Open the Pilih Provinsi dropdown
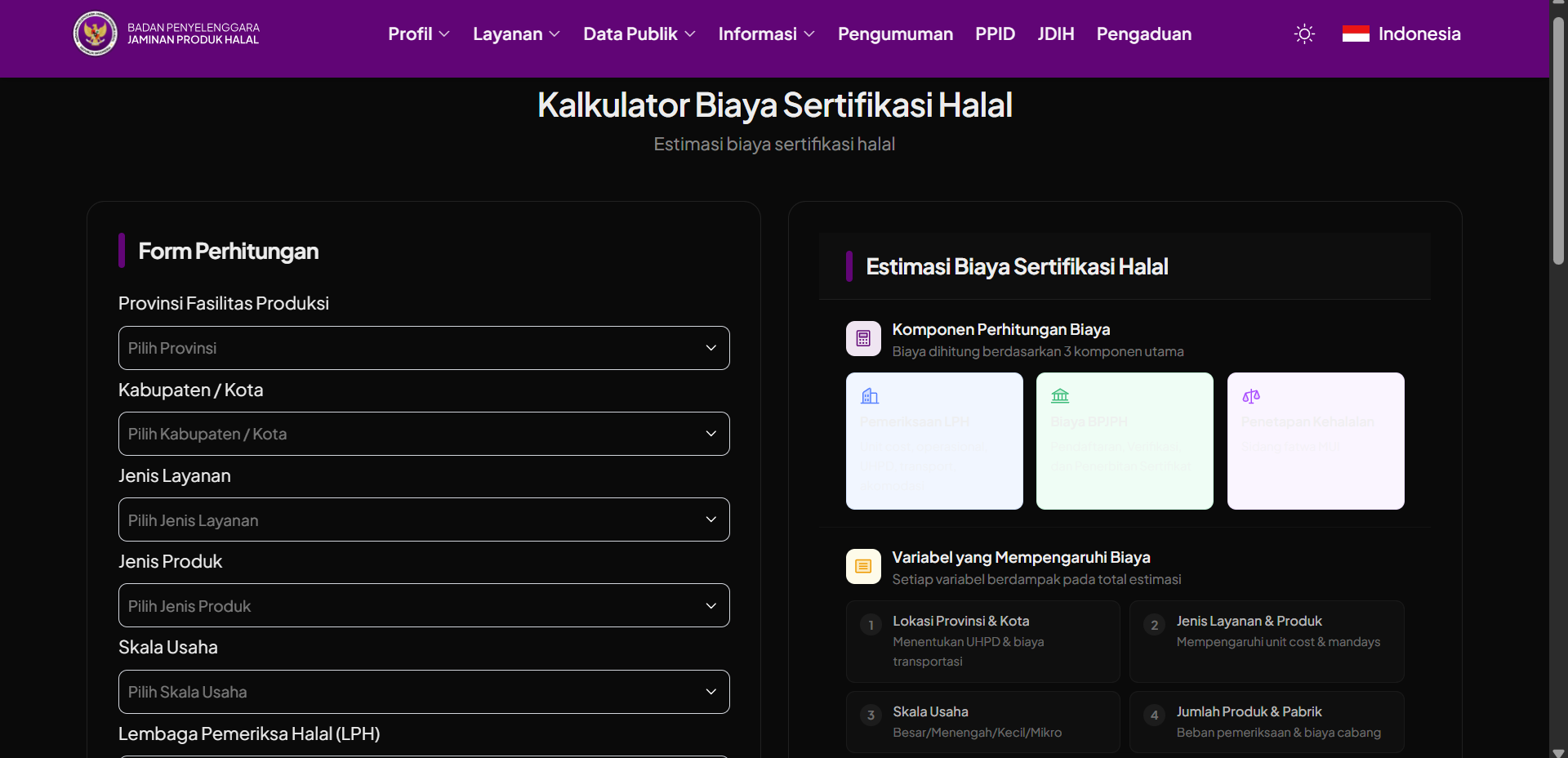 (424, 348)
